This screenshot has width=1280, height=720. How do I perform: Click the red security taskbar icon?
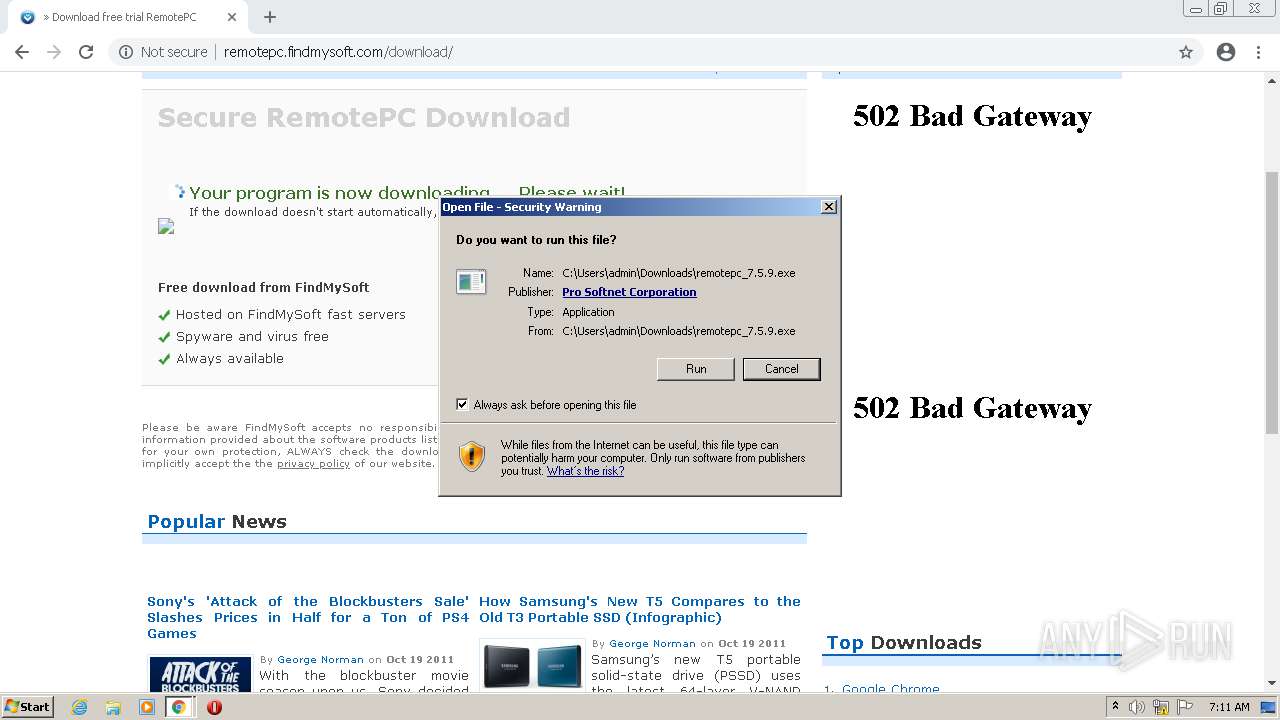[x=214, y=707]
